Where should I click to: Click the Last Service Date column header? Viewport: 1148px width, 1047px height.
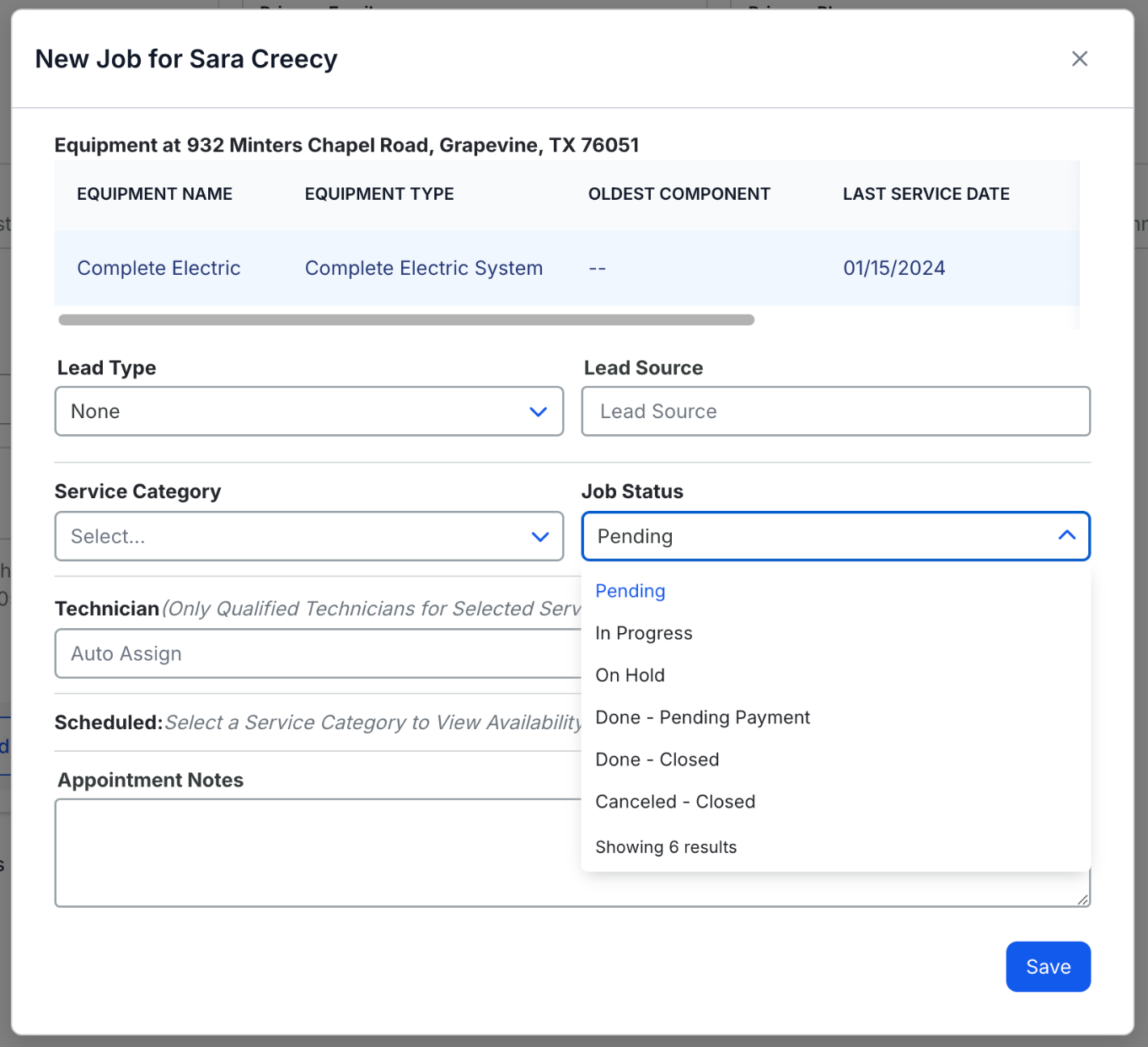coord(925,194)
